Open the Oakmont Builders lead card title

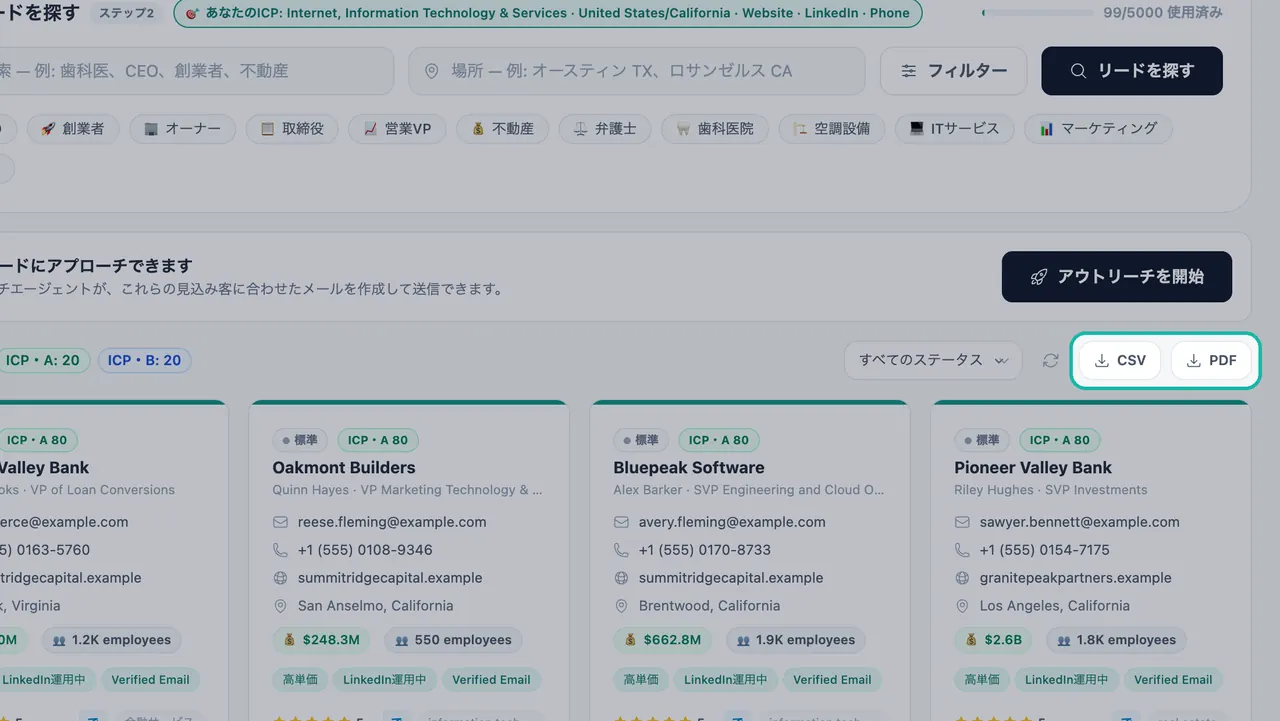[x=344, y=468]
